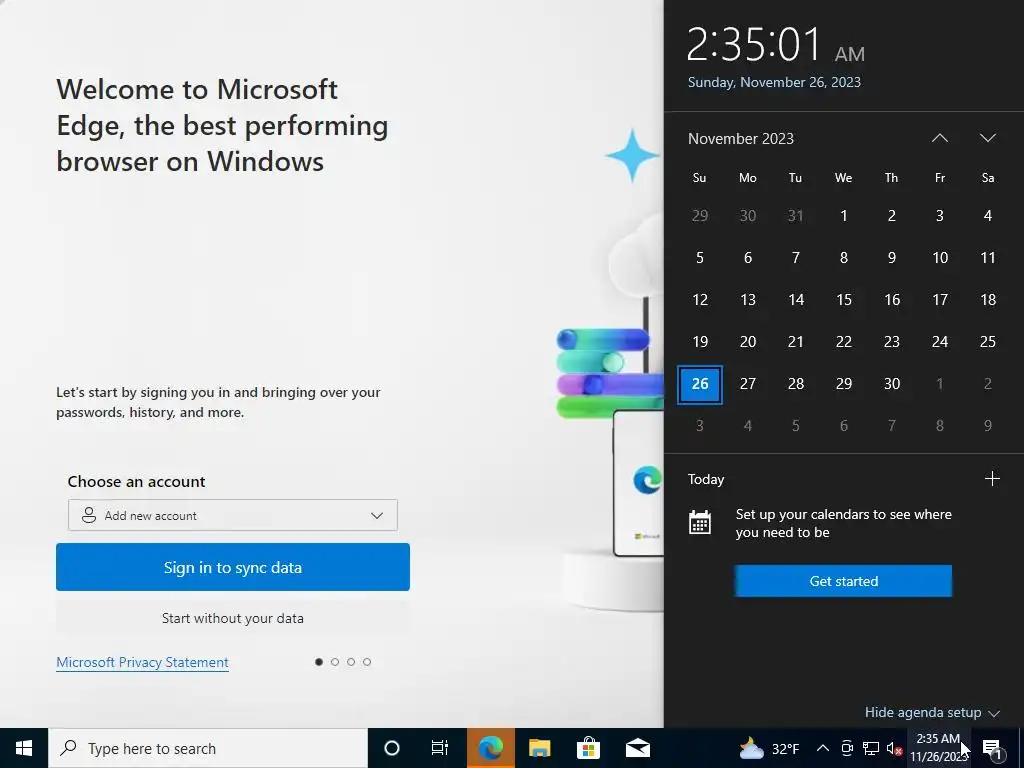Viewport: 1024px width, 768px height.
Task: Click the search box on taskbar
Action: coord(208,748)
